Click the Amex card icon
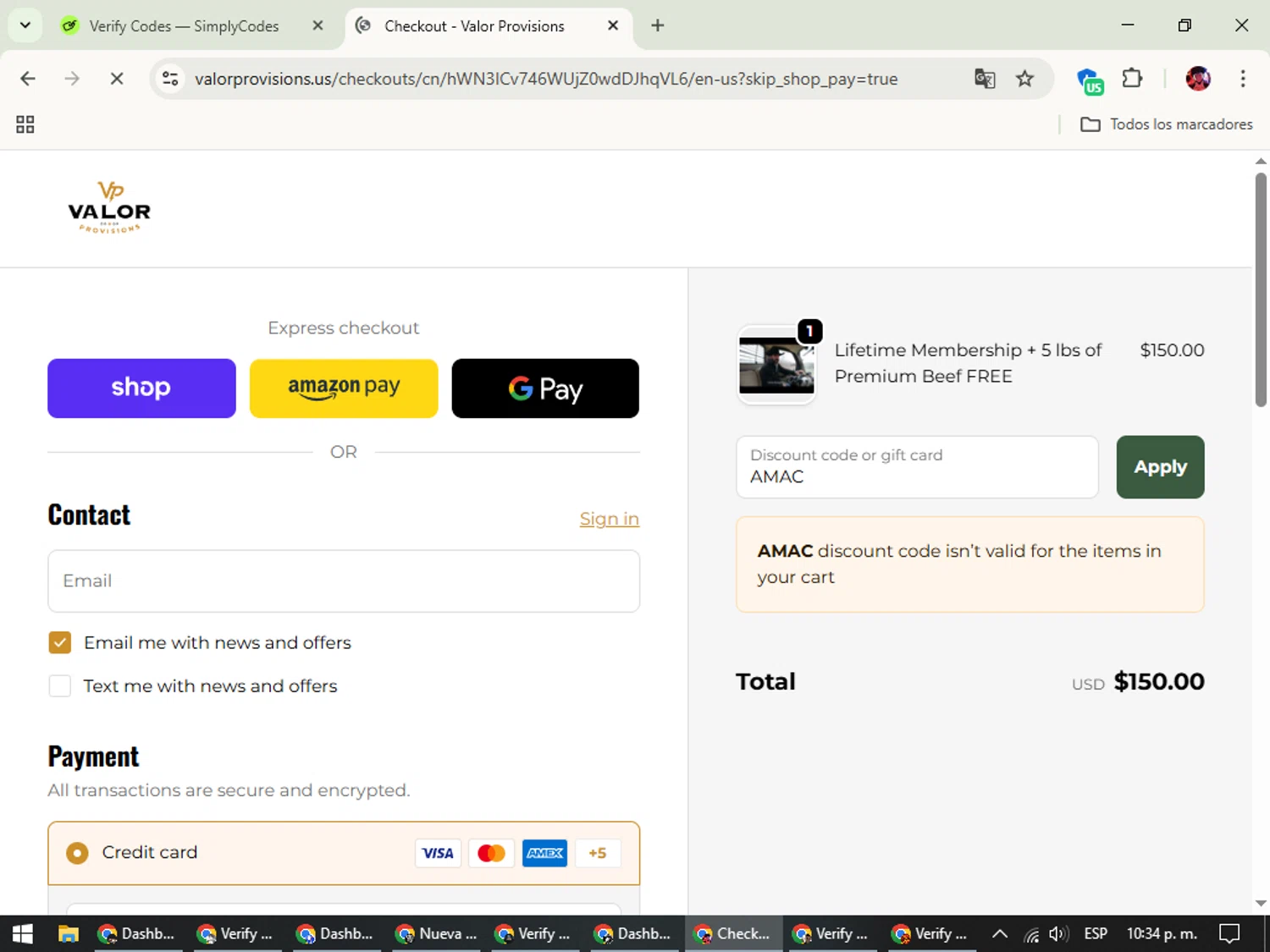 [x=544, y=853]
